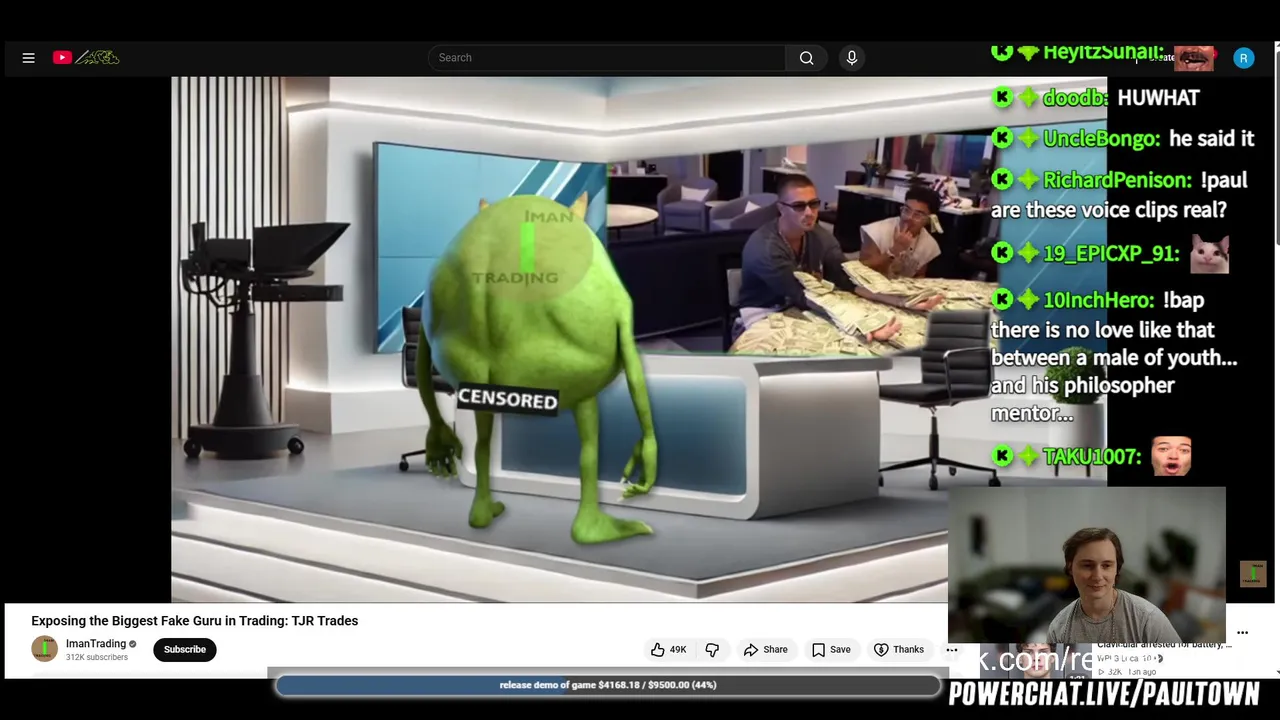This screenshot has height=720, width=1280.
Task: Click the face emote in TAKU1007 message
Action: (1171, 456)
